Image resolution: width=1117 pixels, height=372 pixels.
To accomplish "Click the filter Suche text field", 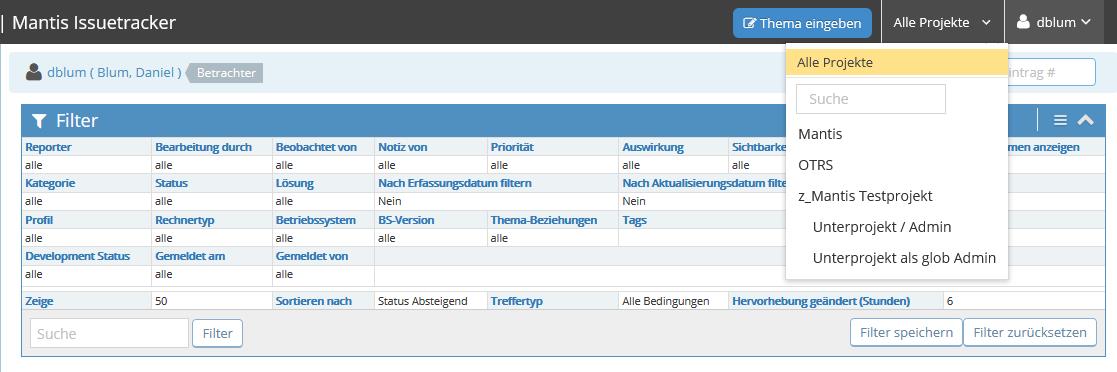I will 109,334.
